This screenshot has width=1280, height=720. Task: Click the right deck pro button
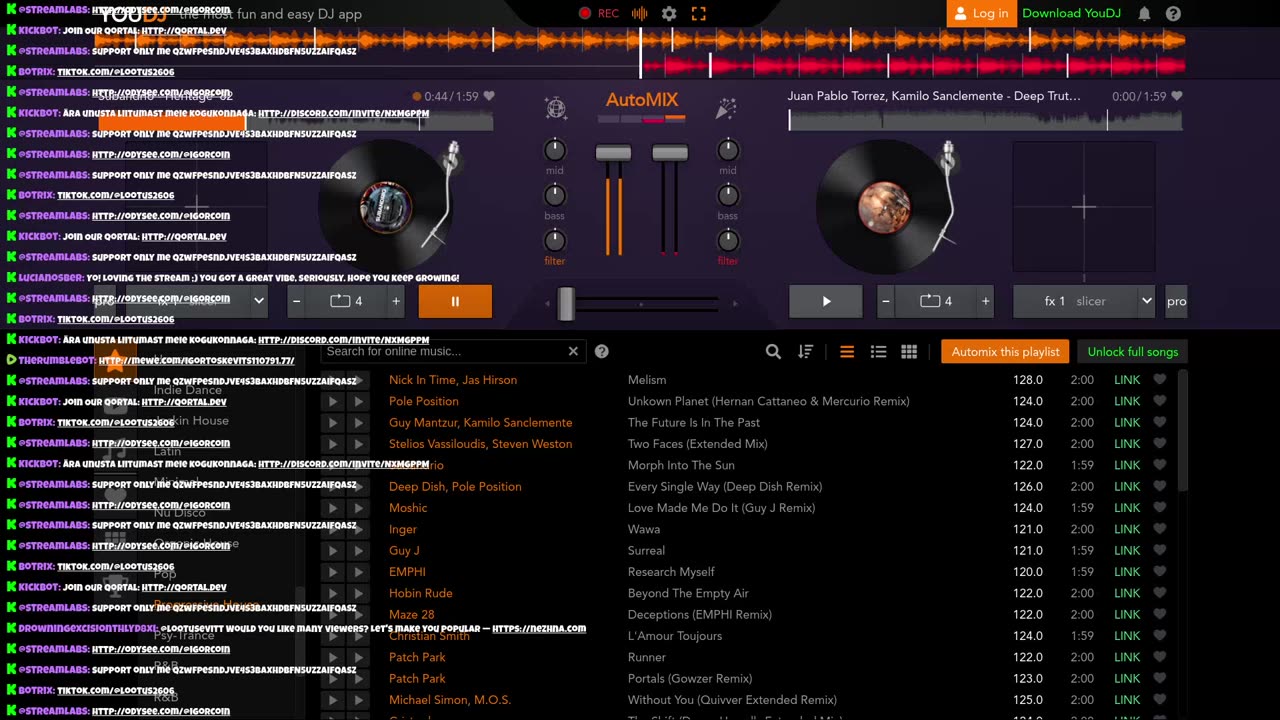coord(1177,301)
